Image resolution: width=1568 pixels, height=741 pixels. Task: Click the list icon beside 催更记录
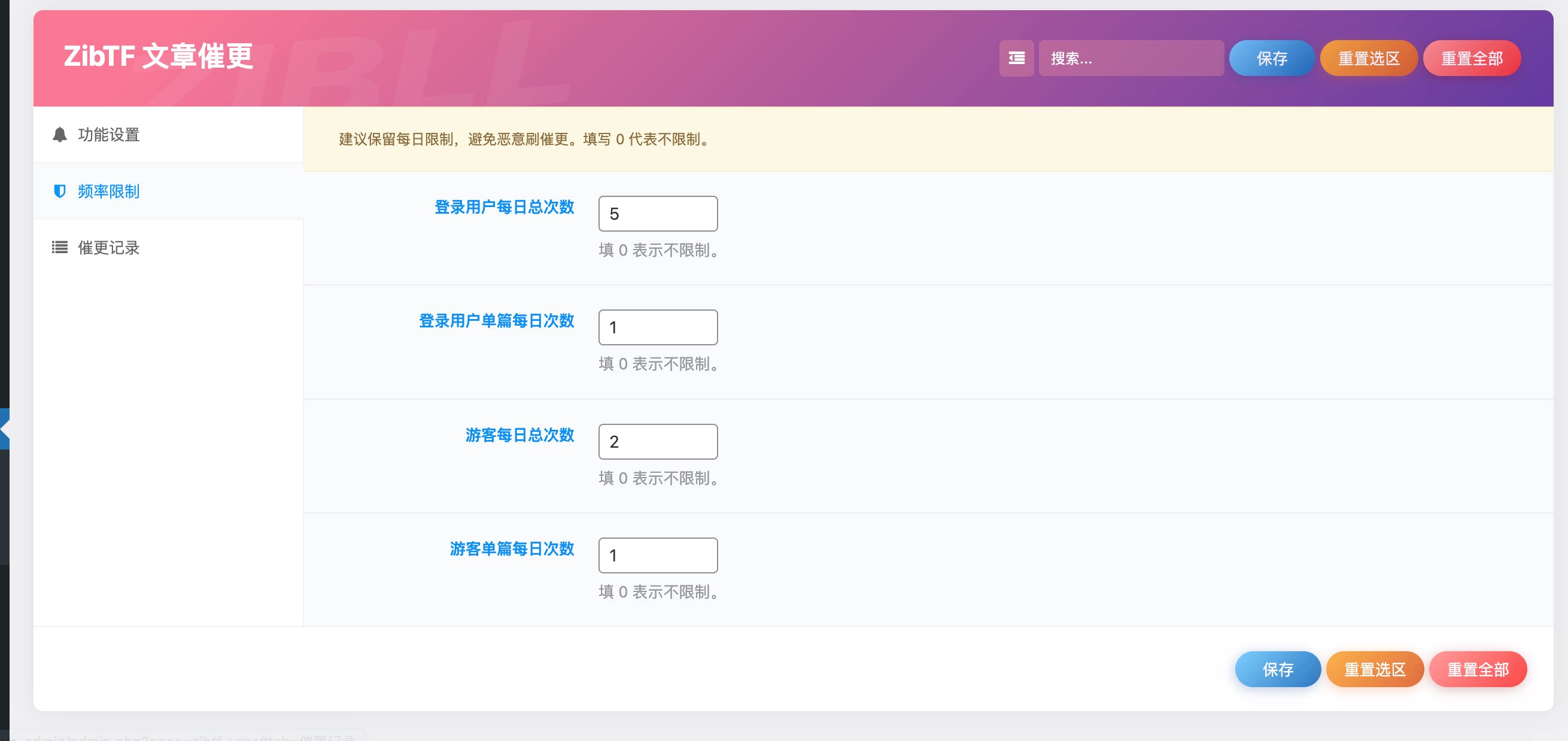[59, 248]
